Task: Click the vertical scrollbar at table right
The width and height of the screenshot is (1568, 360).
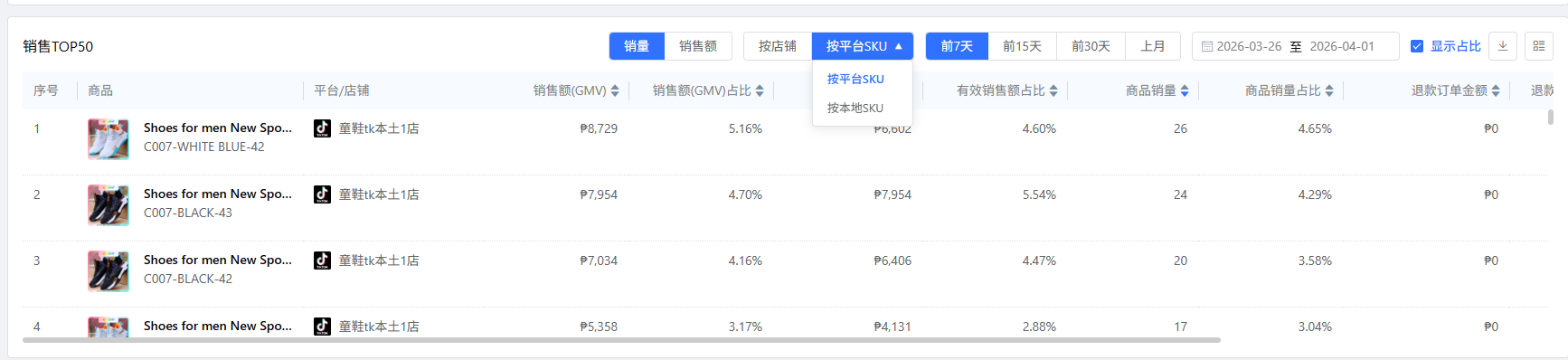Action: 1550,117
